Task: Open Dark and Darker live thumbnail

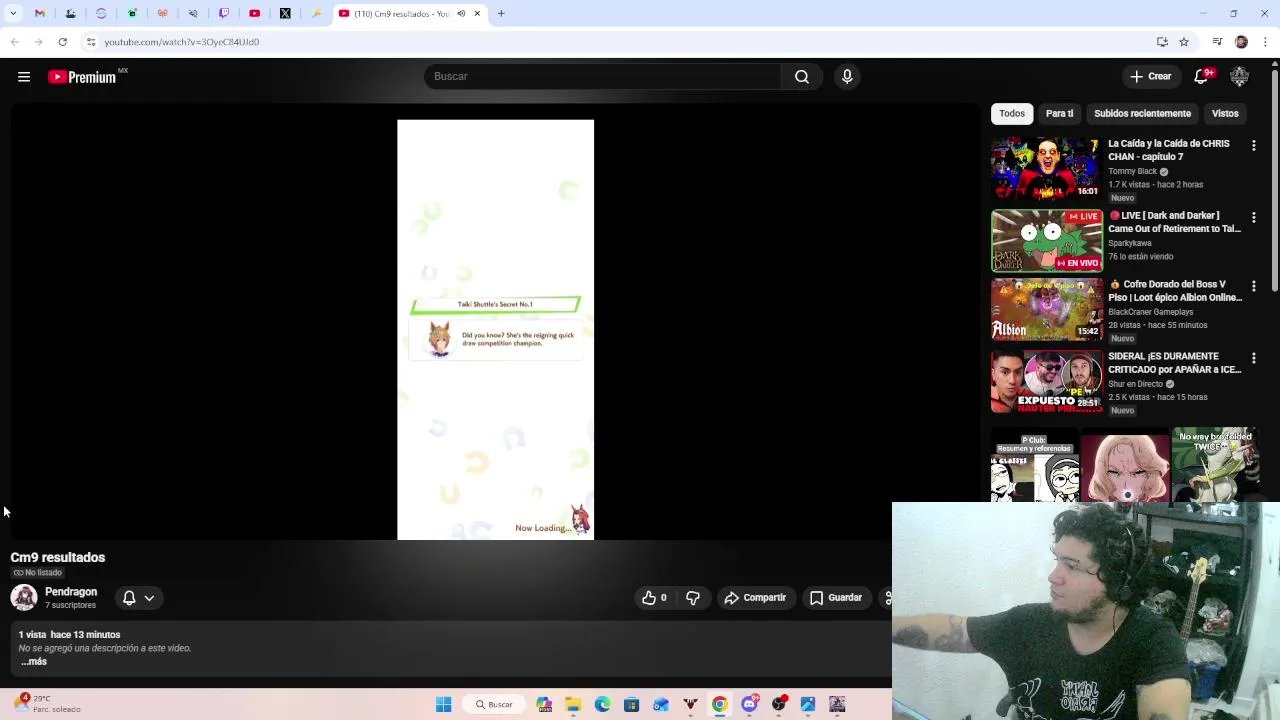Action: click(x=1047, y=241)
